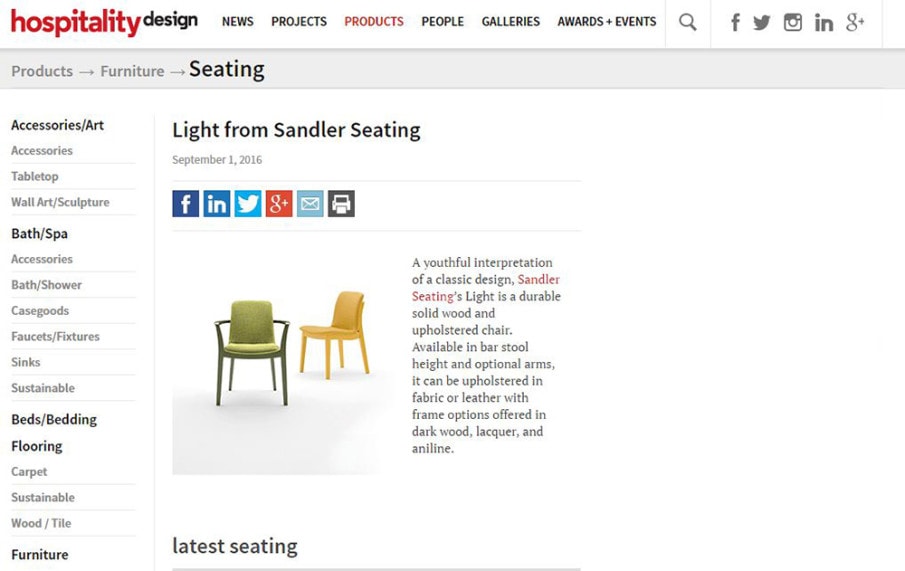This screenshot has height=571, width=905.
Task: Print the article with printer icon
Action: coord(341,204)
